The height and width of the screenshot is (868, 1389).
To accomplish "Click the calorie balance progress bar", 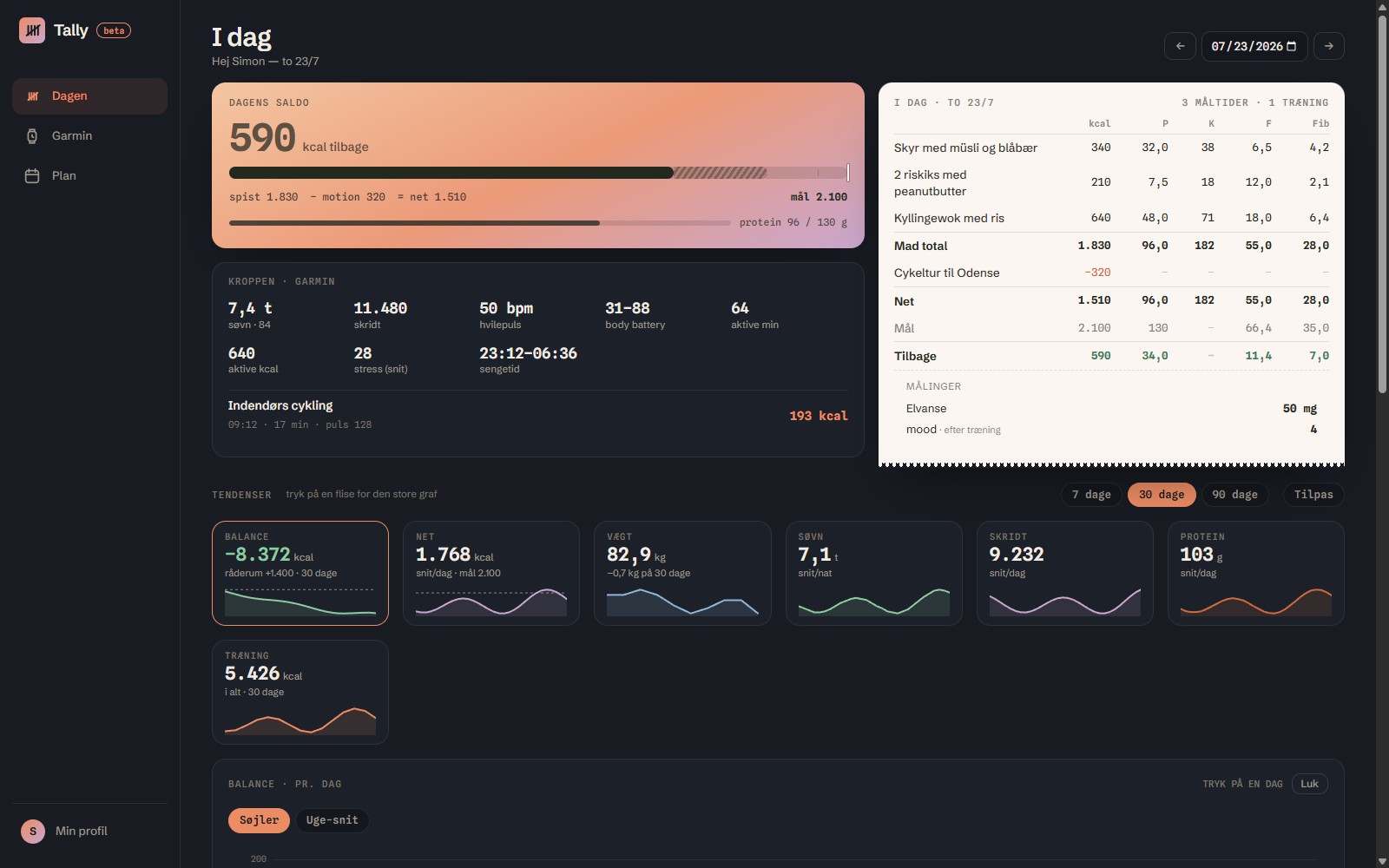I will [x=538, y=173].
